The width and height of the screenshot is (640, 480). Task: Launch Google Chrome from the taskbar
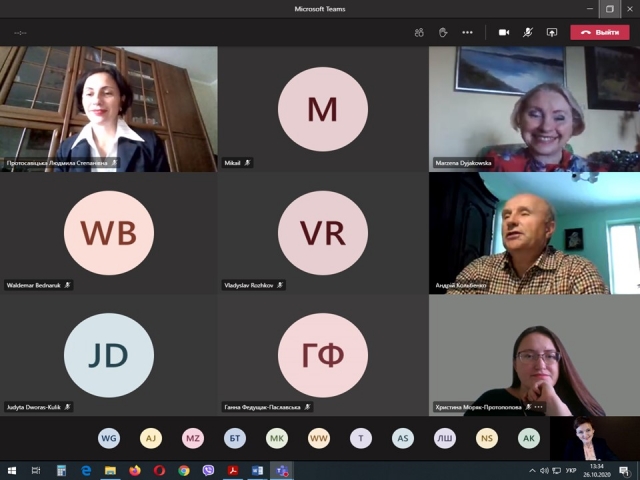(x=184, y=470)
